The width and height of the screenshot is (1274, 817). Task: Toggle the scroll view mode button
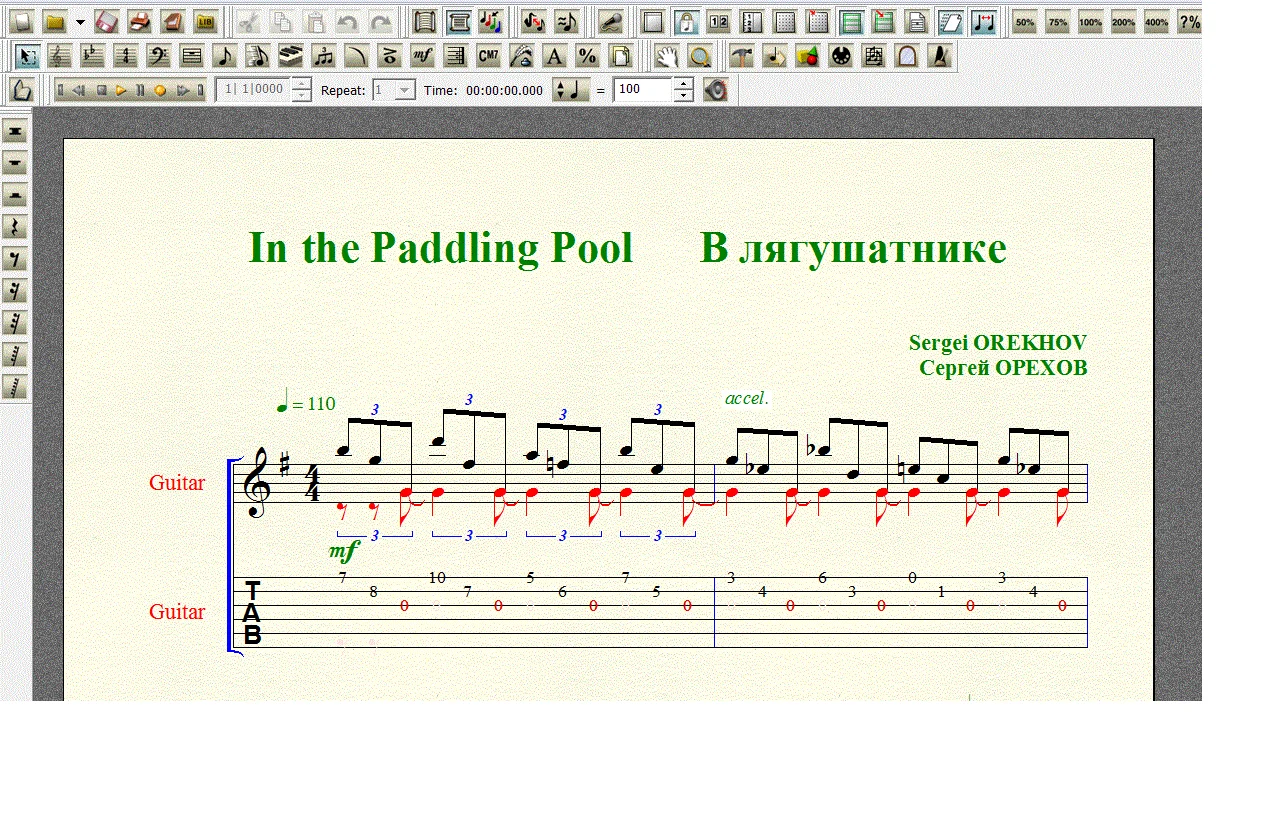pos(425,21)
